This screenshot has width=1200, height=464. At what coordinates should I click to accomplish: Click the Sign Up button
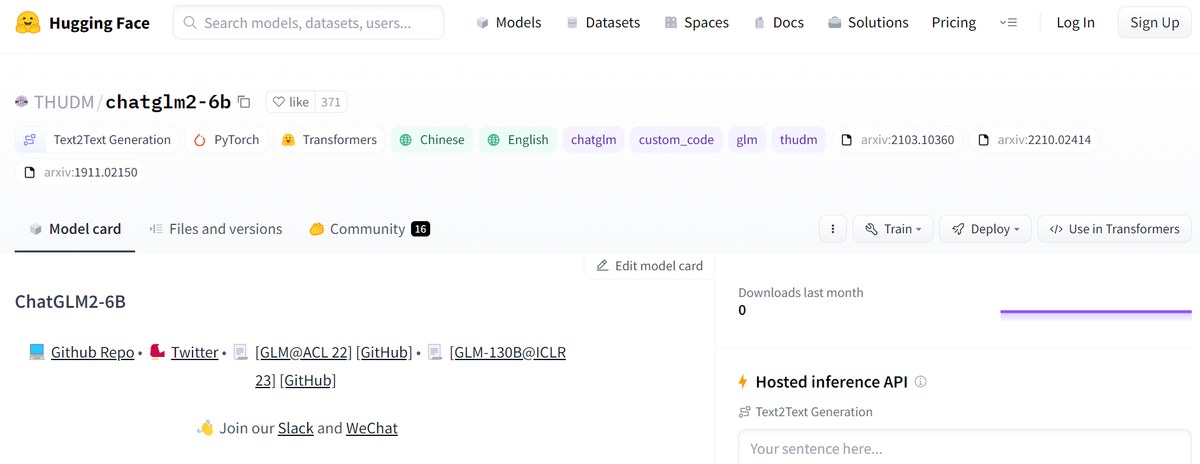(1155, 22)
